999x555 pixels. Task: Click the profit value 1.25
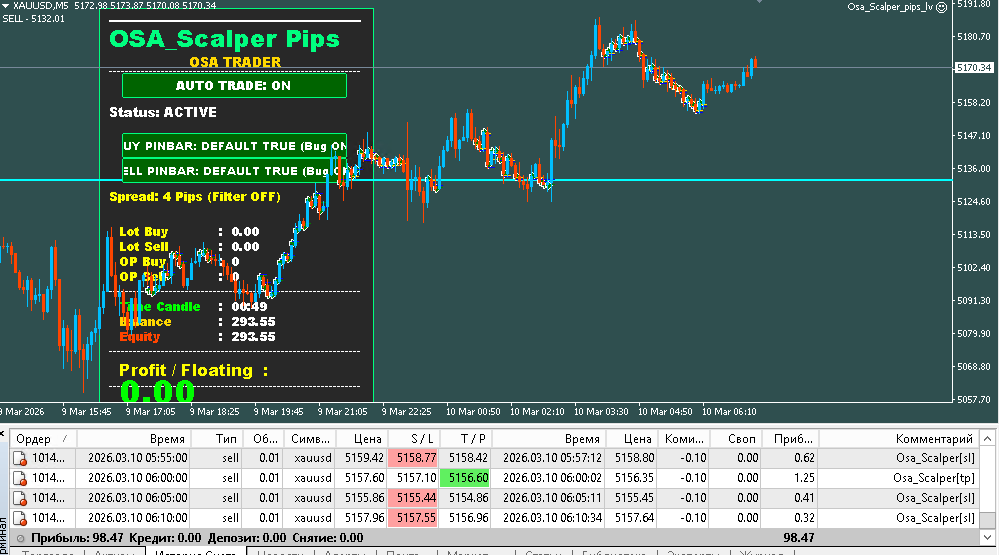(x=805, y=478)
